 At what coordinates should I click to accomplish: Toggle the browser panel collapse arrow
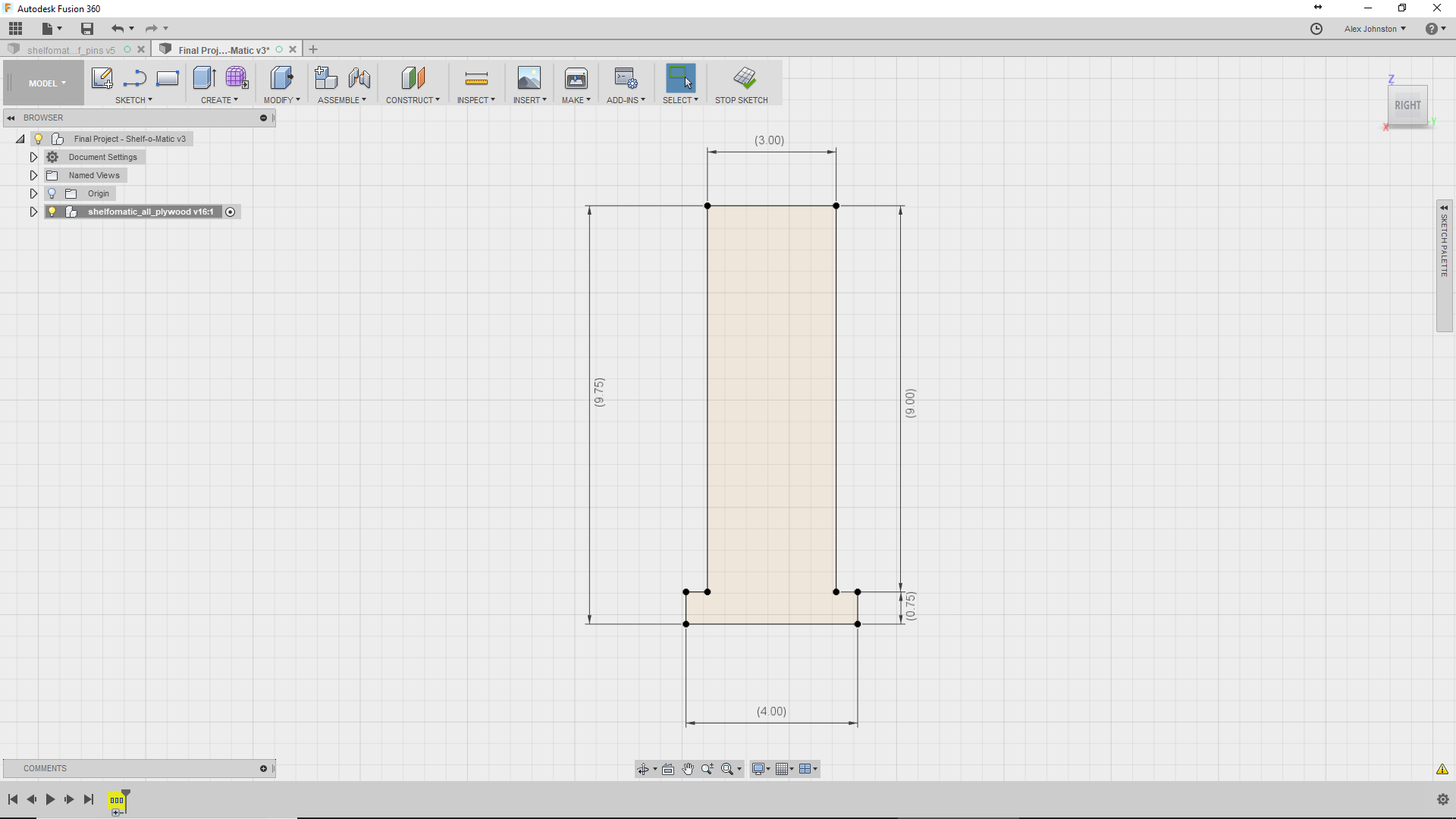[x=11, y=117]
